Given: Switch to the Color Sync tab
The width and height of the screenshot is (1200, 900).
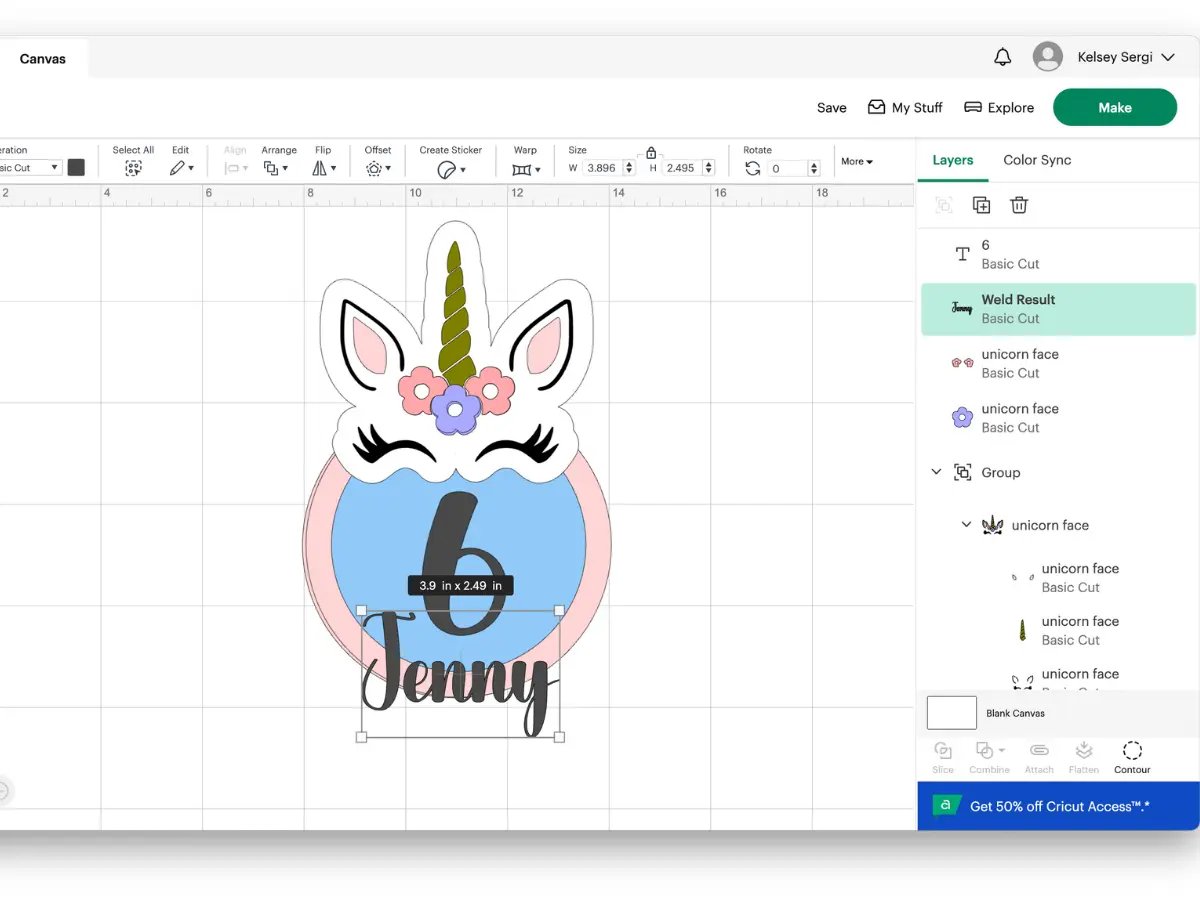Looking at the screenshot, I should [1037, 160].
